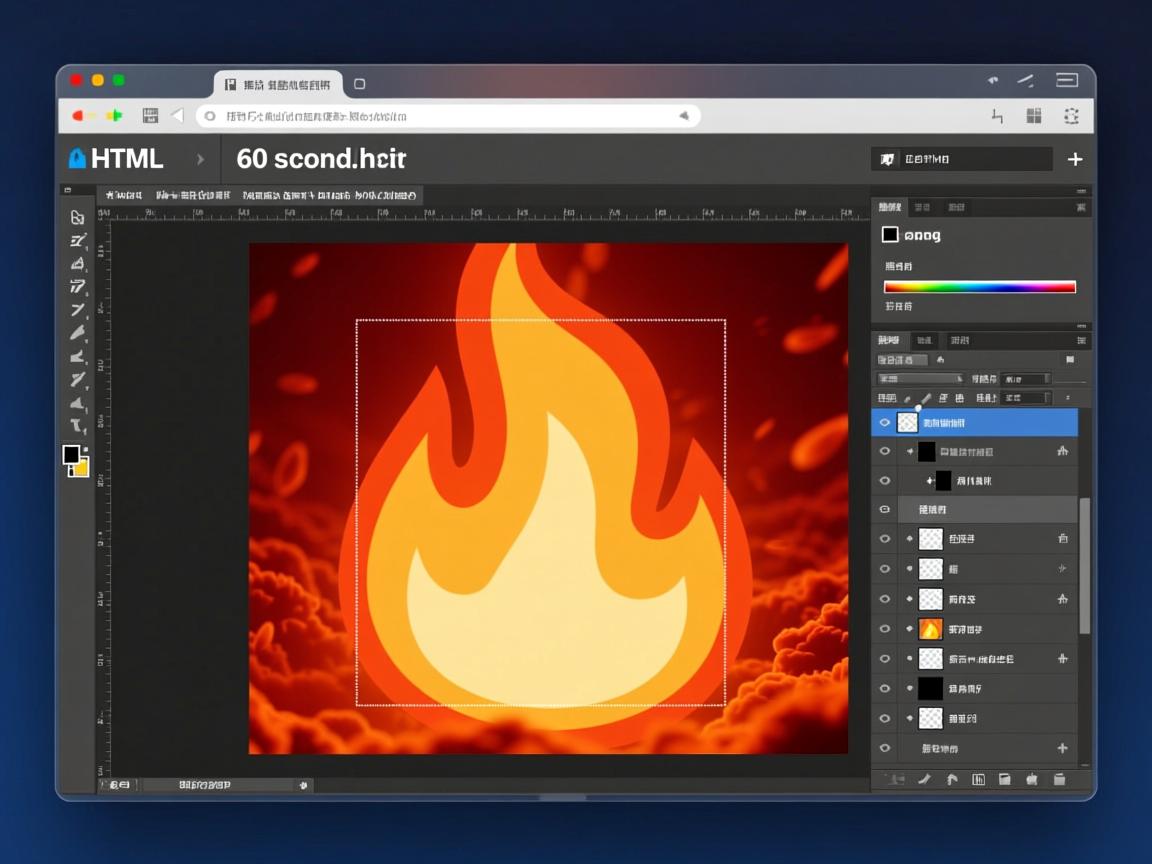The height and width of the screenshot is (864, 1152).
Task: Click the grid view icon in the browser toolbar
Action: click(x=1034, y=116)
